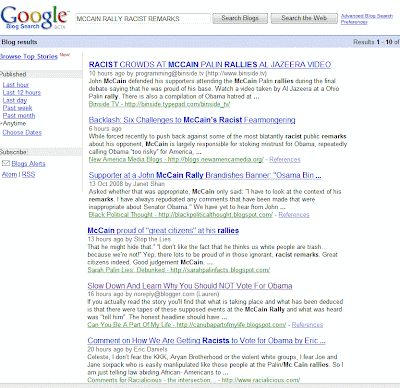Viewport: 400px width, 388px height.
Task: Click the 'Published' sidebar heading
Action: click(13, 74)
